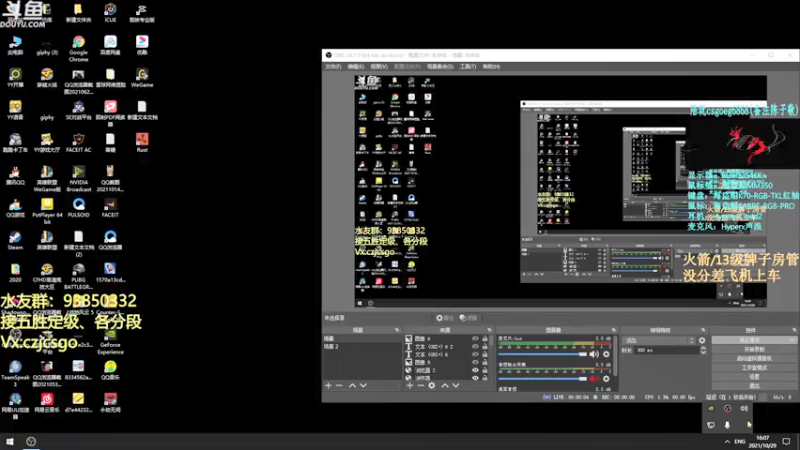Pop out the 混音器 dock panel
Screen dimensions: 800x450
point(613,330)
